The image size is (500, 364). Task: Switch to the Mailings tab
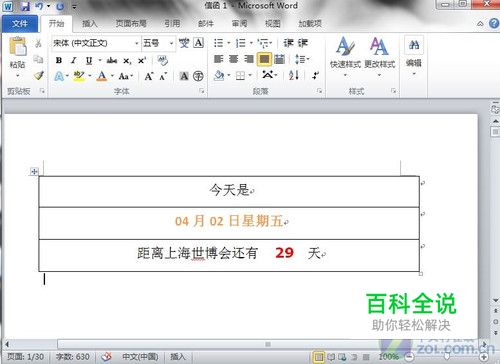[x=206, y=24]
